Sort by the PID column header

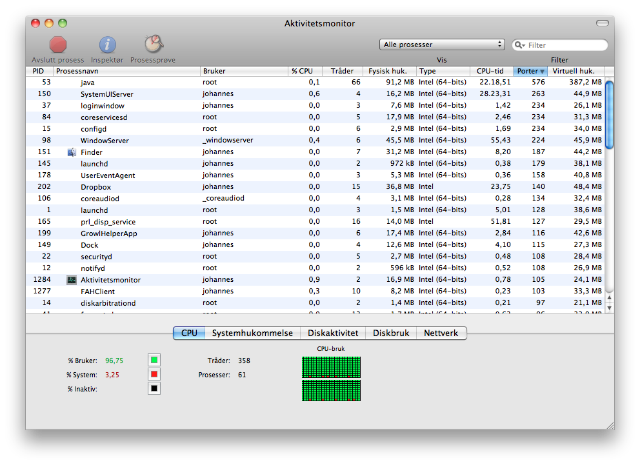tap(40, 71)
